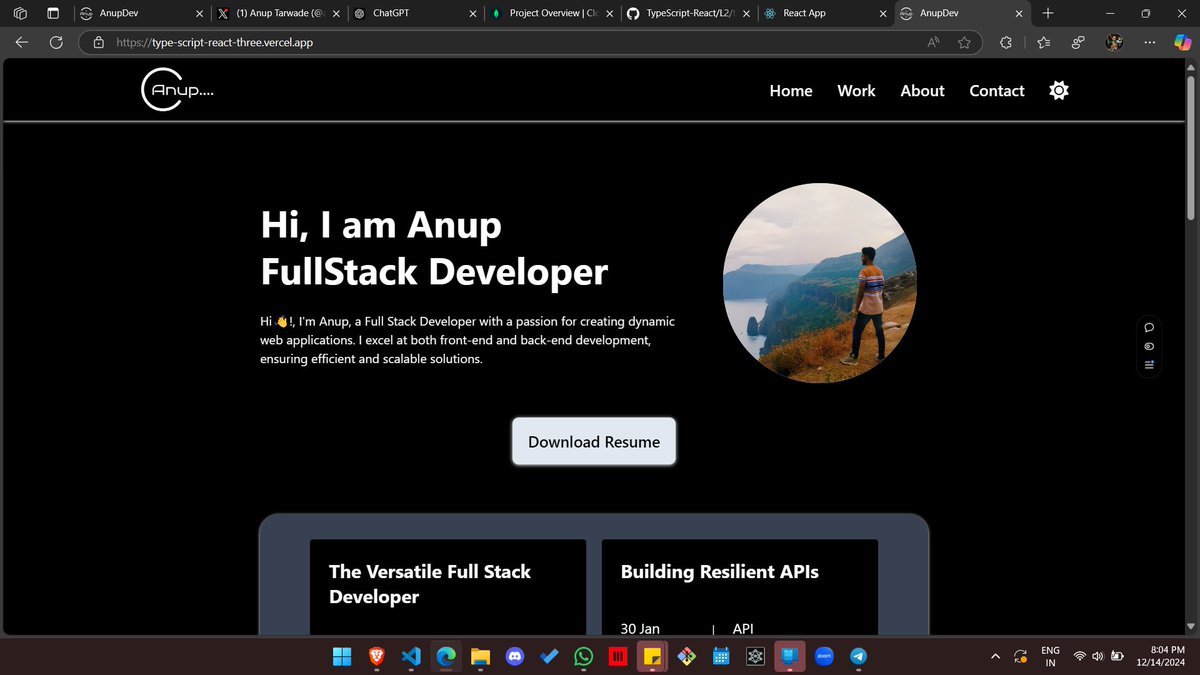Toggle the site's light/dark theme sun icon

pyautogui.click(x=1059, y=90)
